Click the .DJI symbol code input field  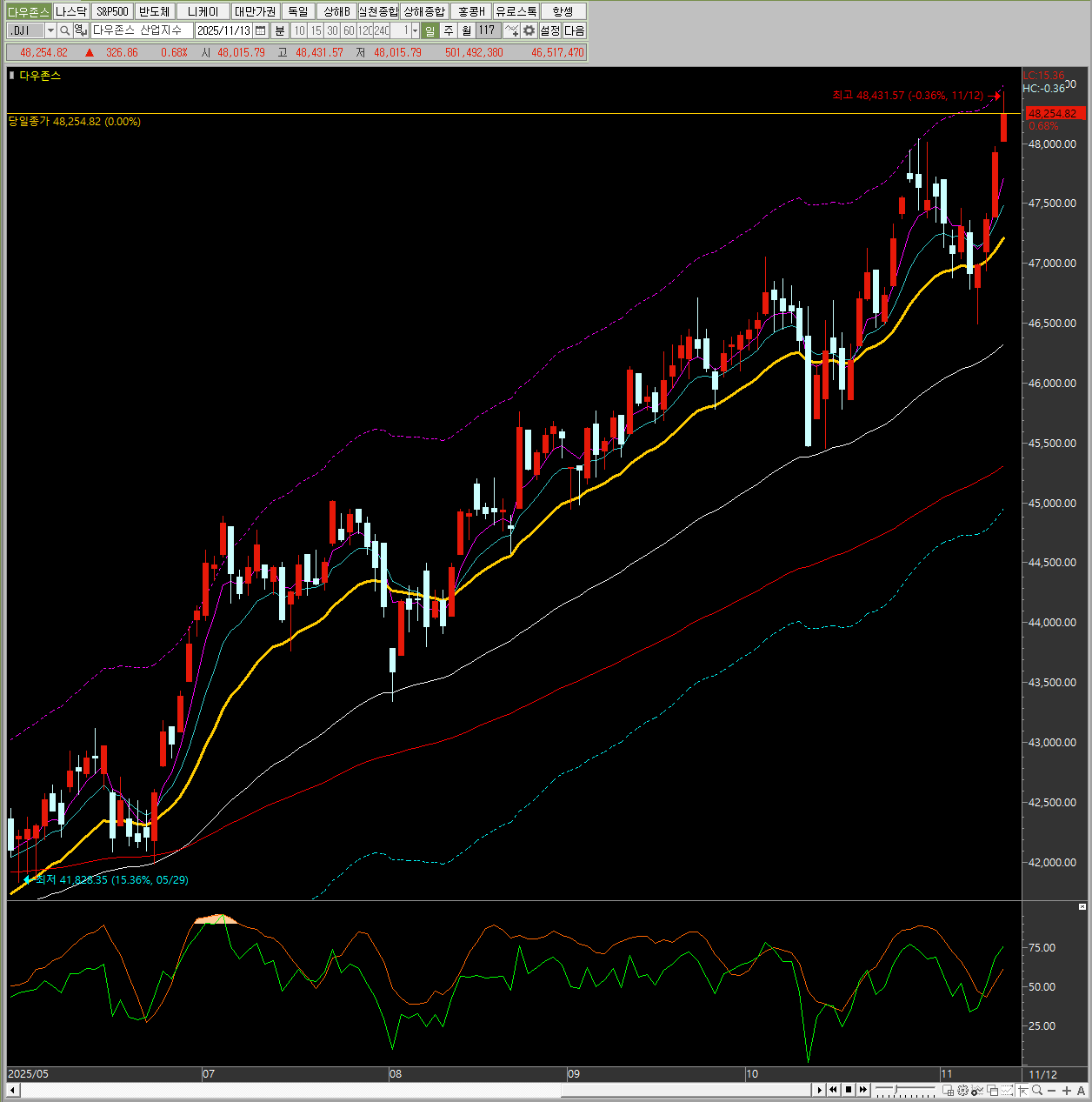(26, 30)
